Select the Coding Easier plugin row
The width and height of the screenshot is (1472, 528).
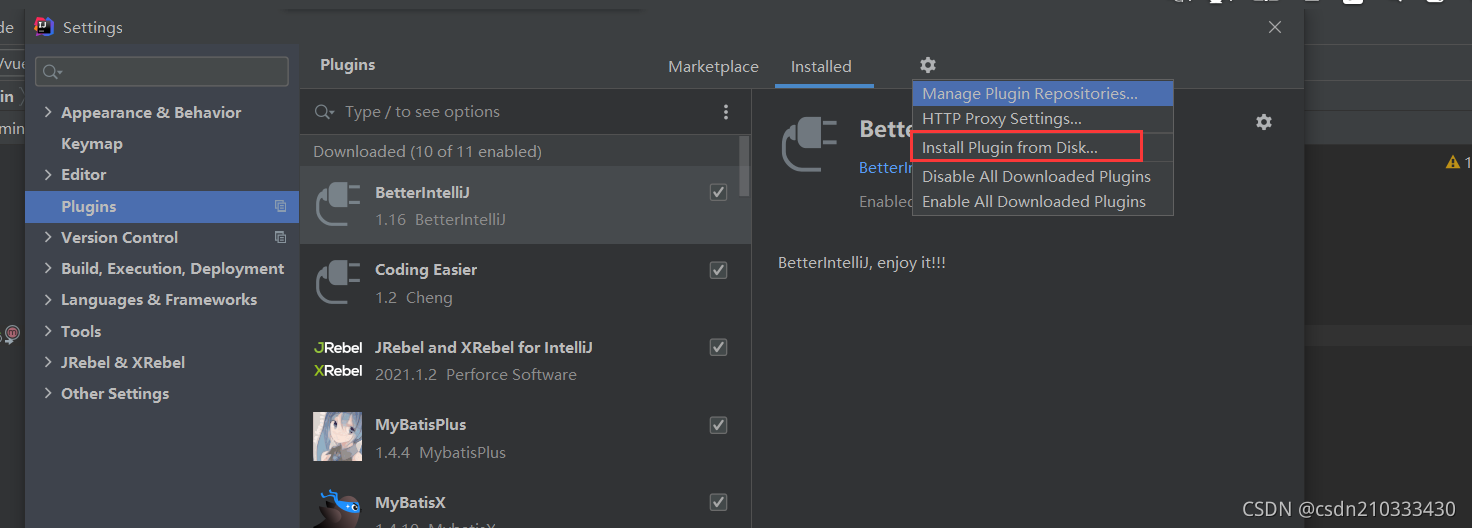525,283
